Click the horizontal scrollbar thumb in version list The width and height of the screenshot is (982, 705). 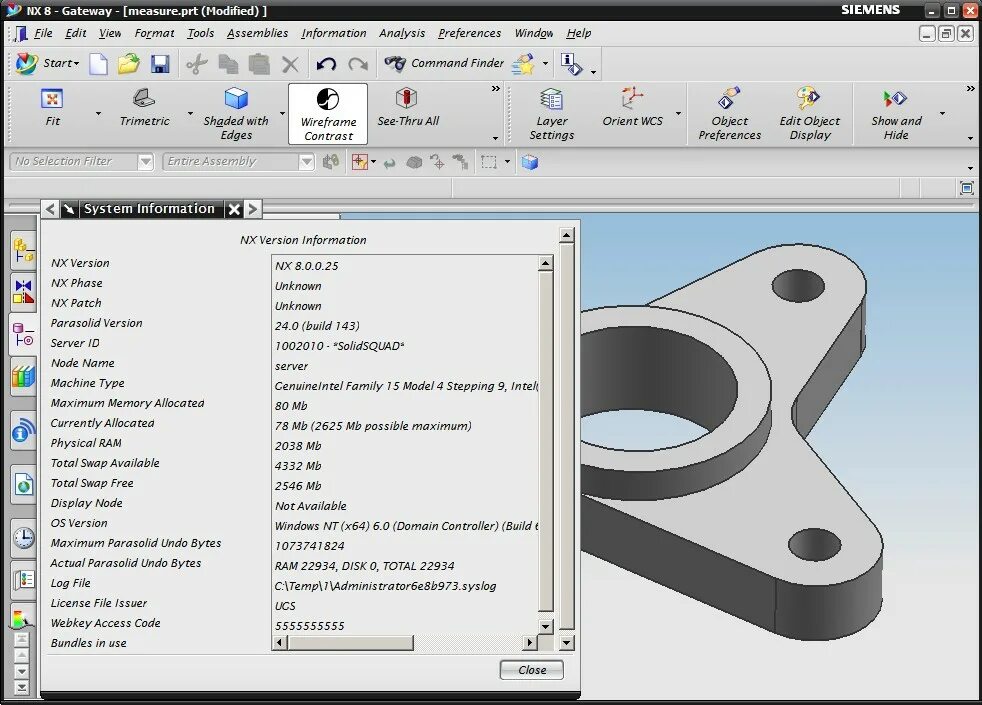pyautogui.click(x=350, y=642)
